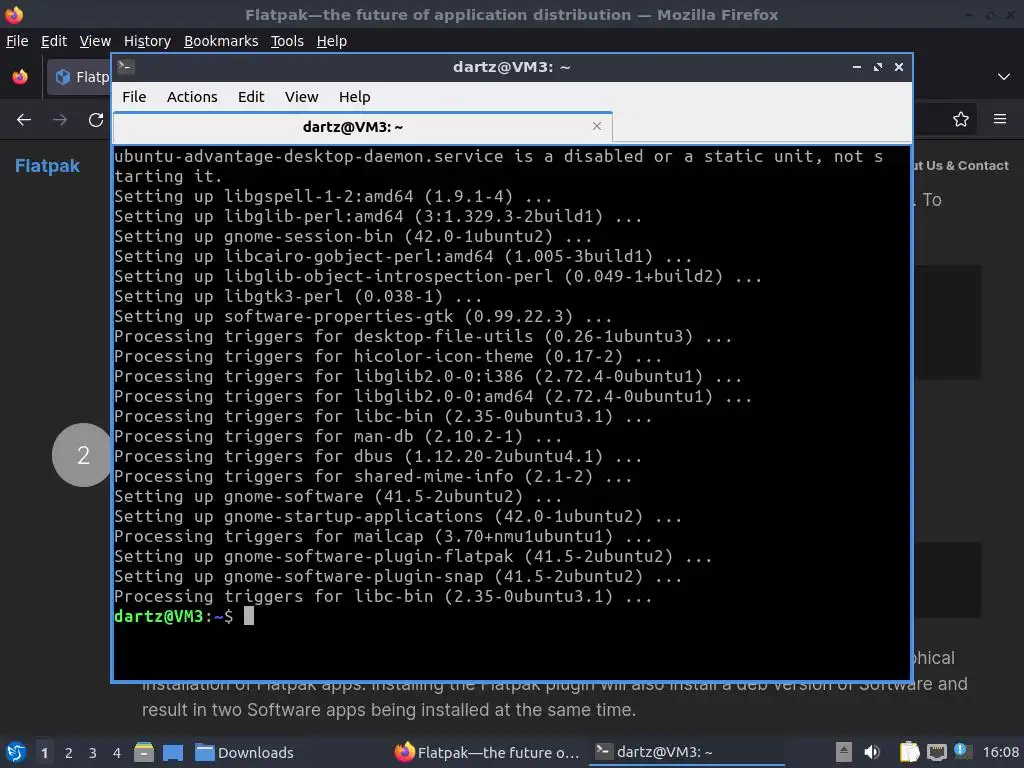Switch to workspace 1
This screenshot has height=768, width=1024.
coord(44,753)
